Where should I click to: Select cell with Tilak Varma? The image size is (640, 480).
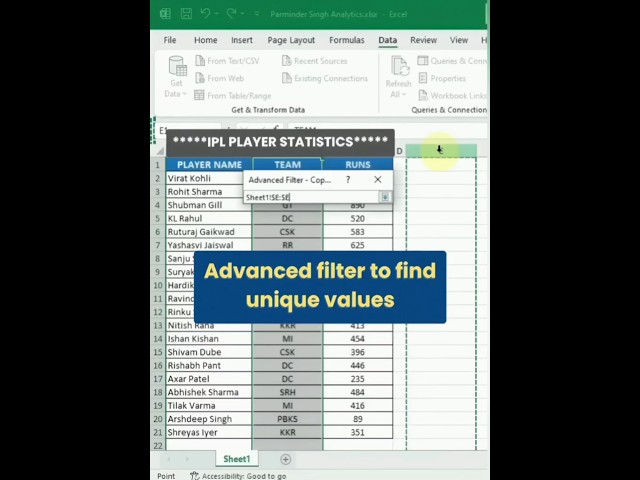coord(209,406)
